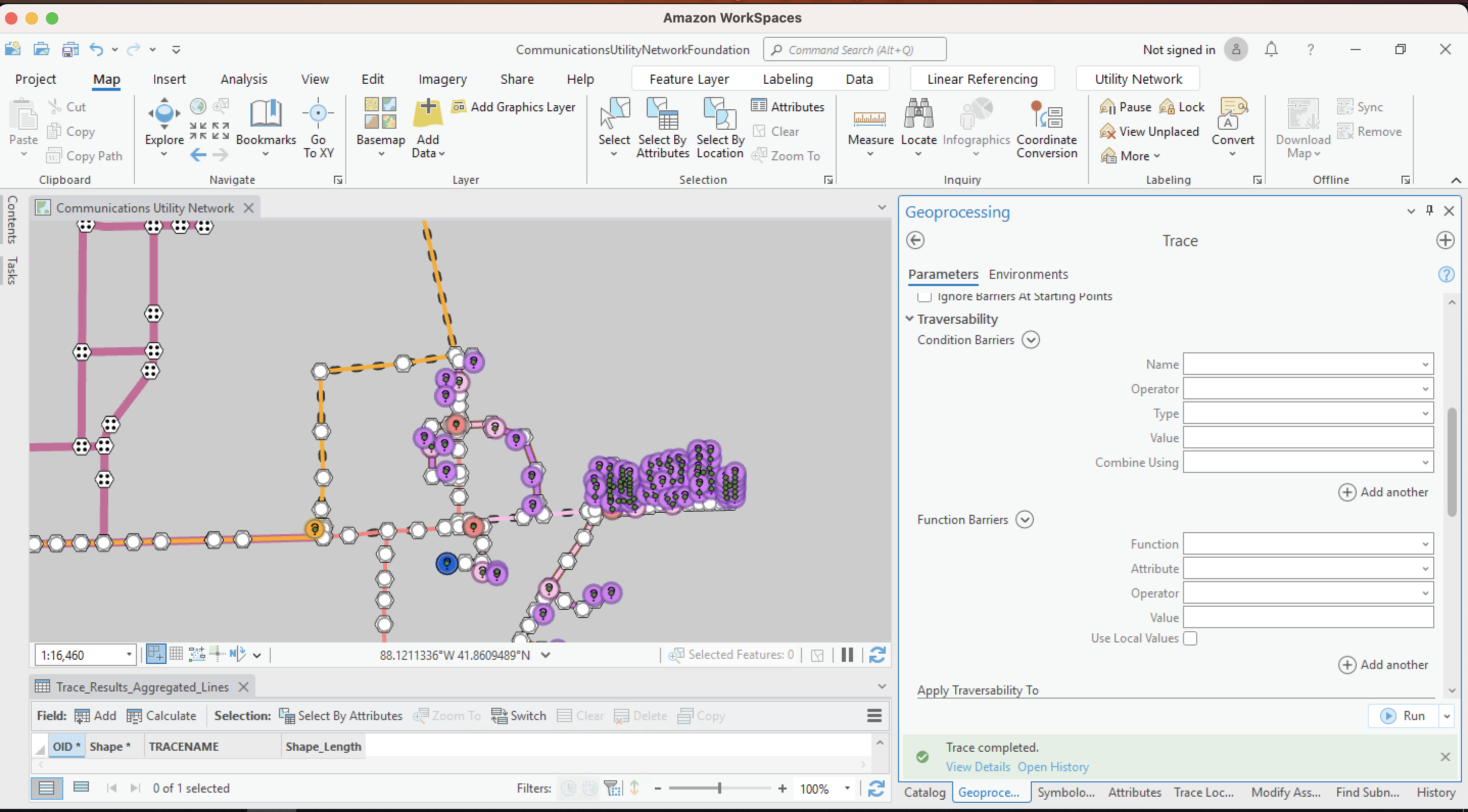Check Ignore Barriers At Starting Points

(x=925, y=296)
